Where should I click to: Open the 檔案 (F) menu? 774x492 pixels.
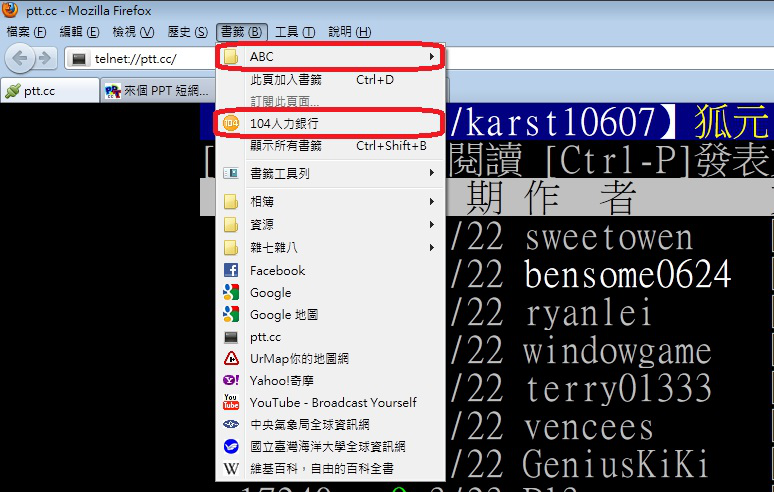pos(26,32)
